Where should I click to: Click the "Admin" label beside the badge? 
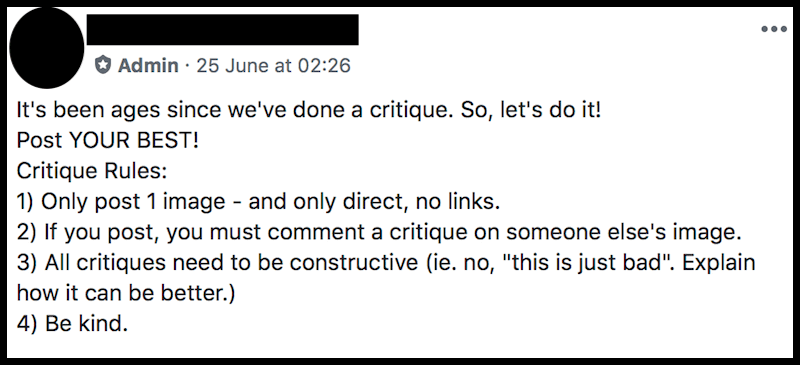tap(148, 65)
